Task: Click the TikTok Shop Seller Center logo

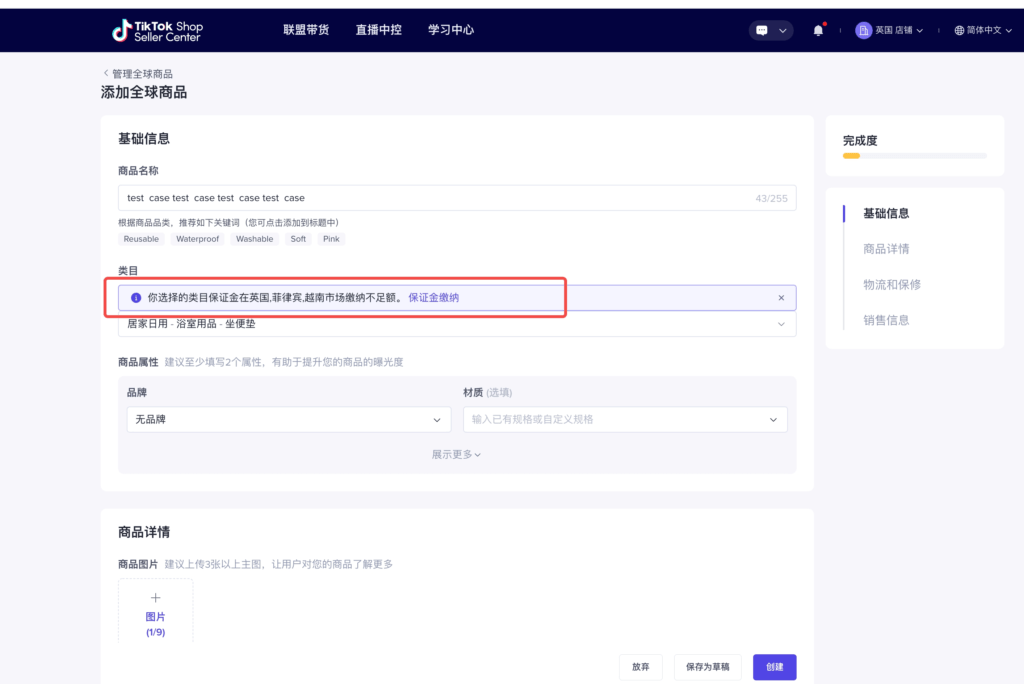Action: pos(156,29)
